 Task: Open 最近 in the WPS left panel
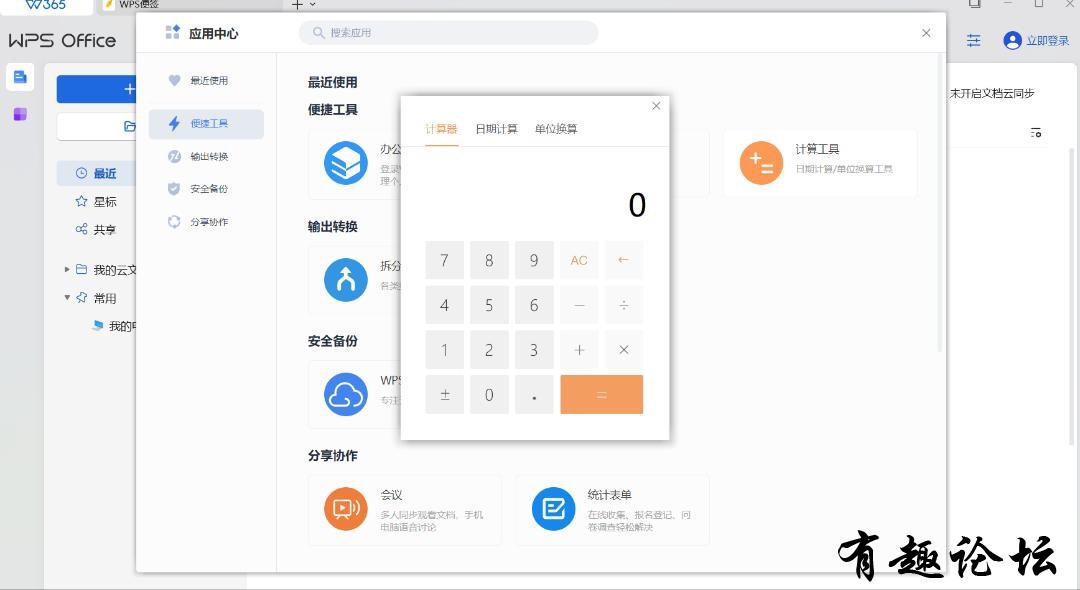(96, 173)
